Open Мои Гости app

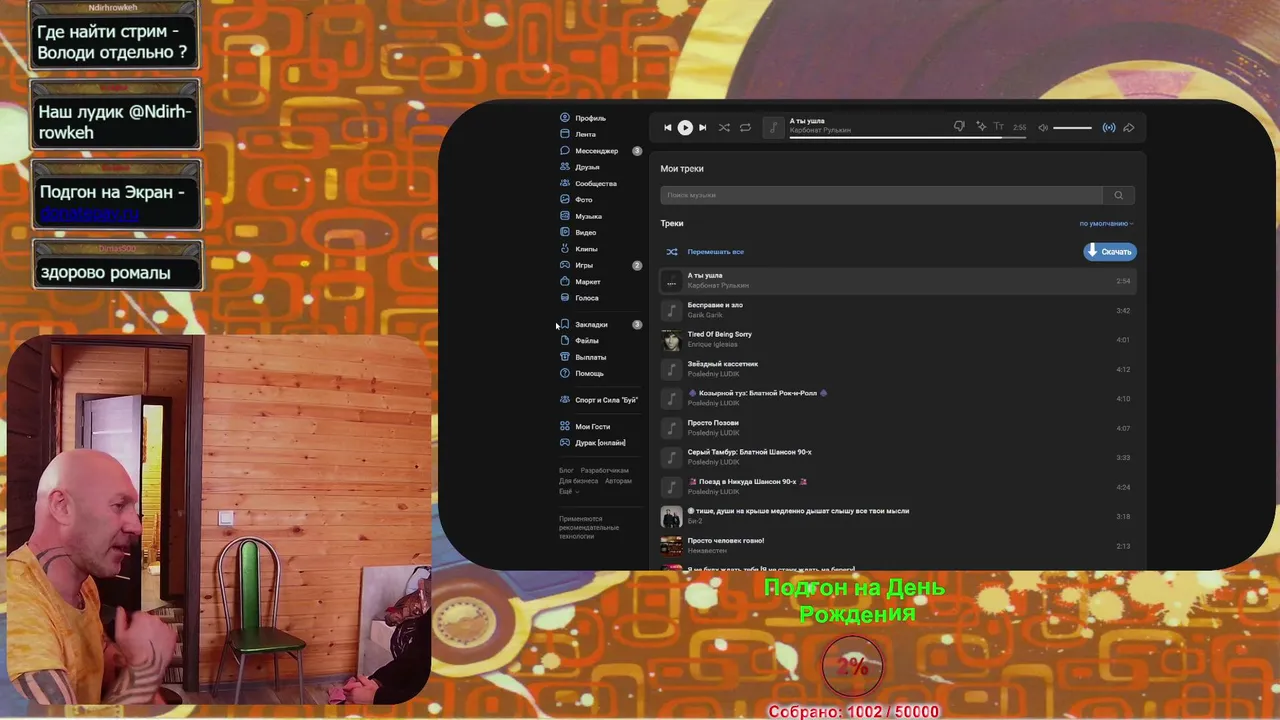pos(592,427)
